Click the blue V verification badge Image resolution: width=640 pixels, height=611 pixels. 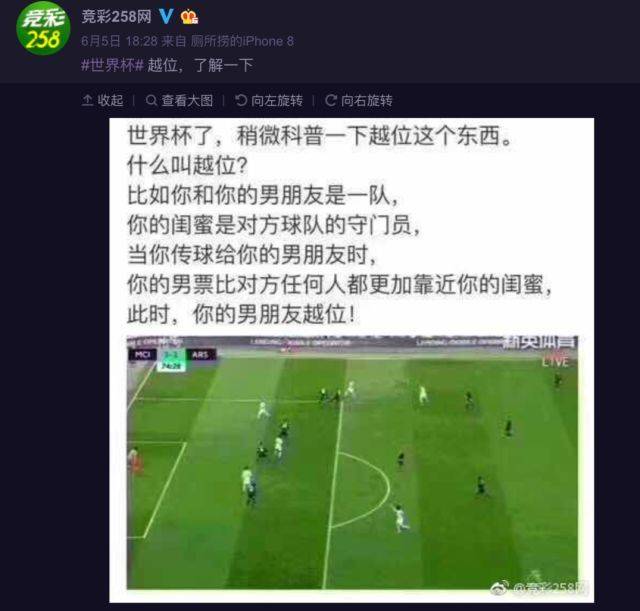coord(166,17)
